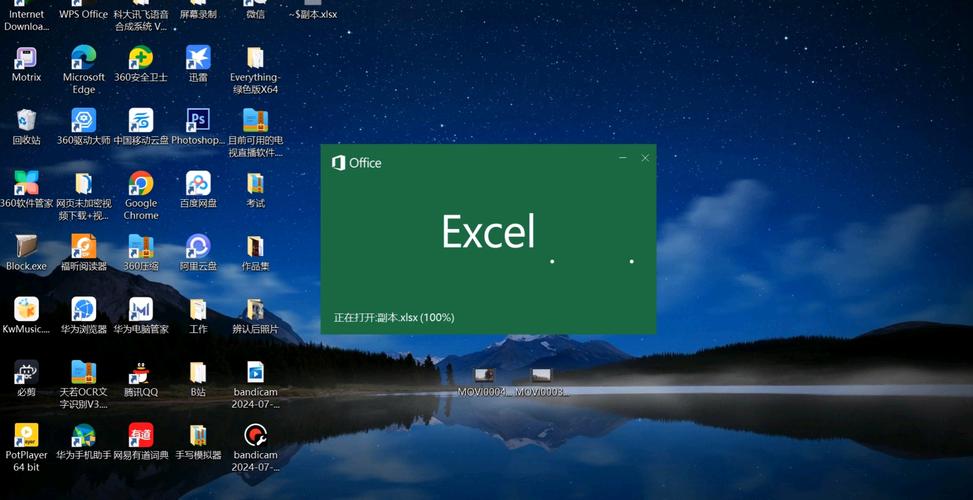Open the Motrix desktop shortcut
This screenshot has height=500, width=973.
click(26, 65)
